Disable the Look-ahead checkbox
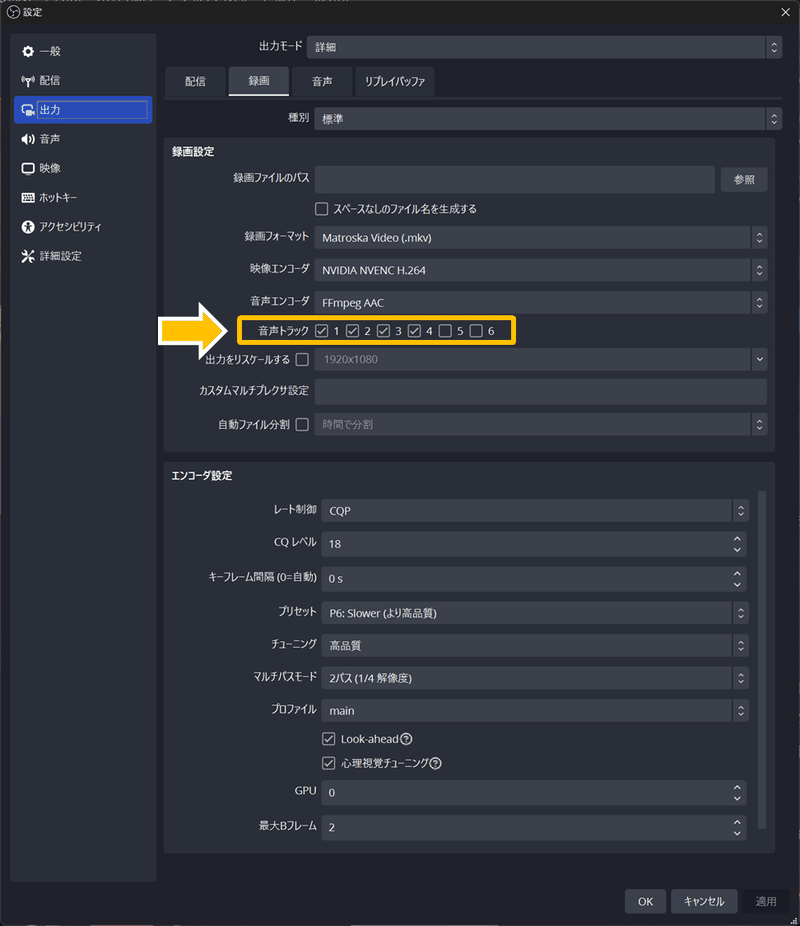This screenshot has height=926, width=800. click(329, 739)
